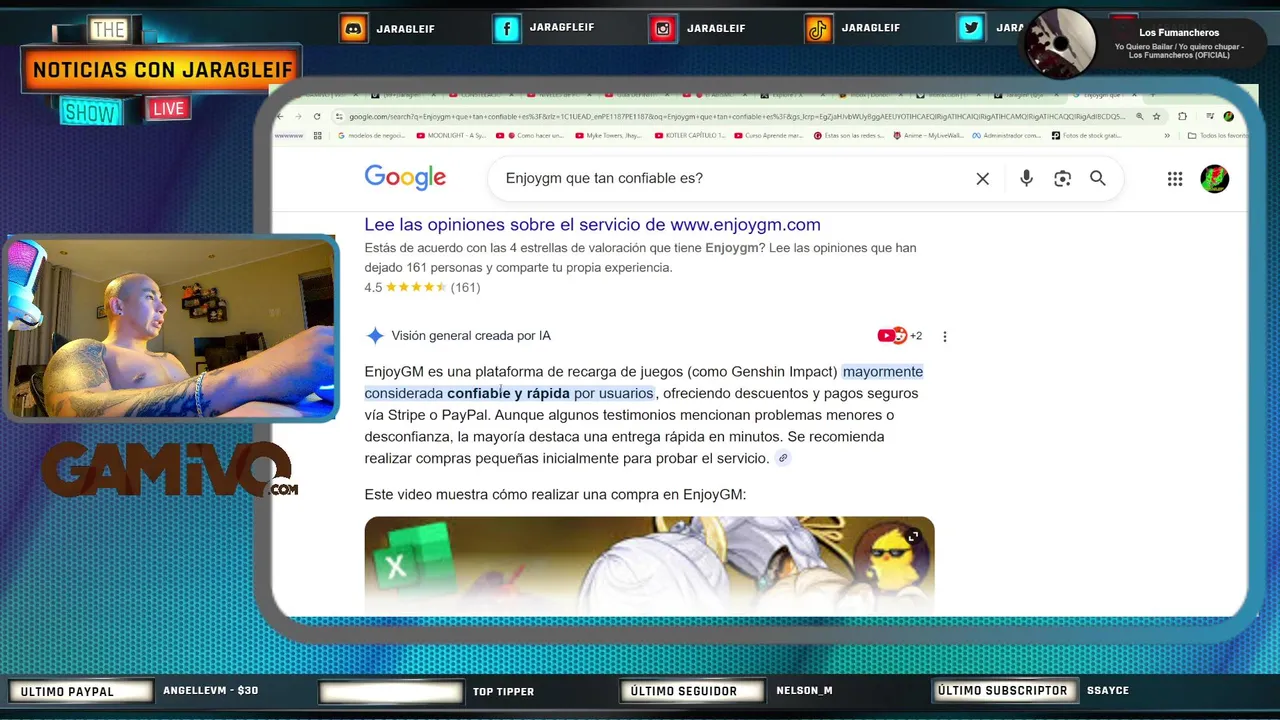Click Chrome forward arrow

tap(298, 117)
